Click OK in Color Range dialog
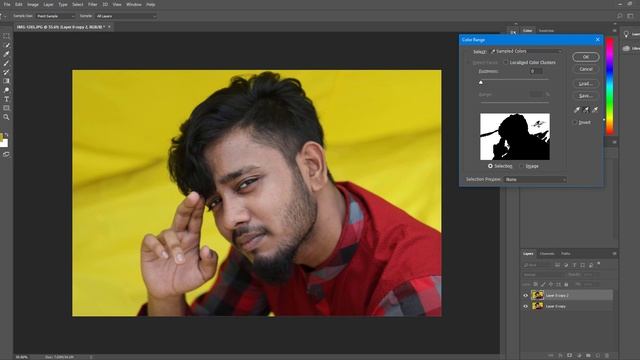The height and width of the screenshot is (360, 640). click(586, 57)
